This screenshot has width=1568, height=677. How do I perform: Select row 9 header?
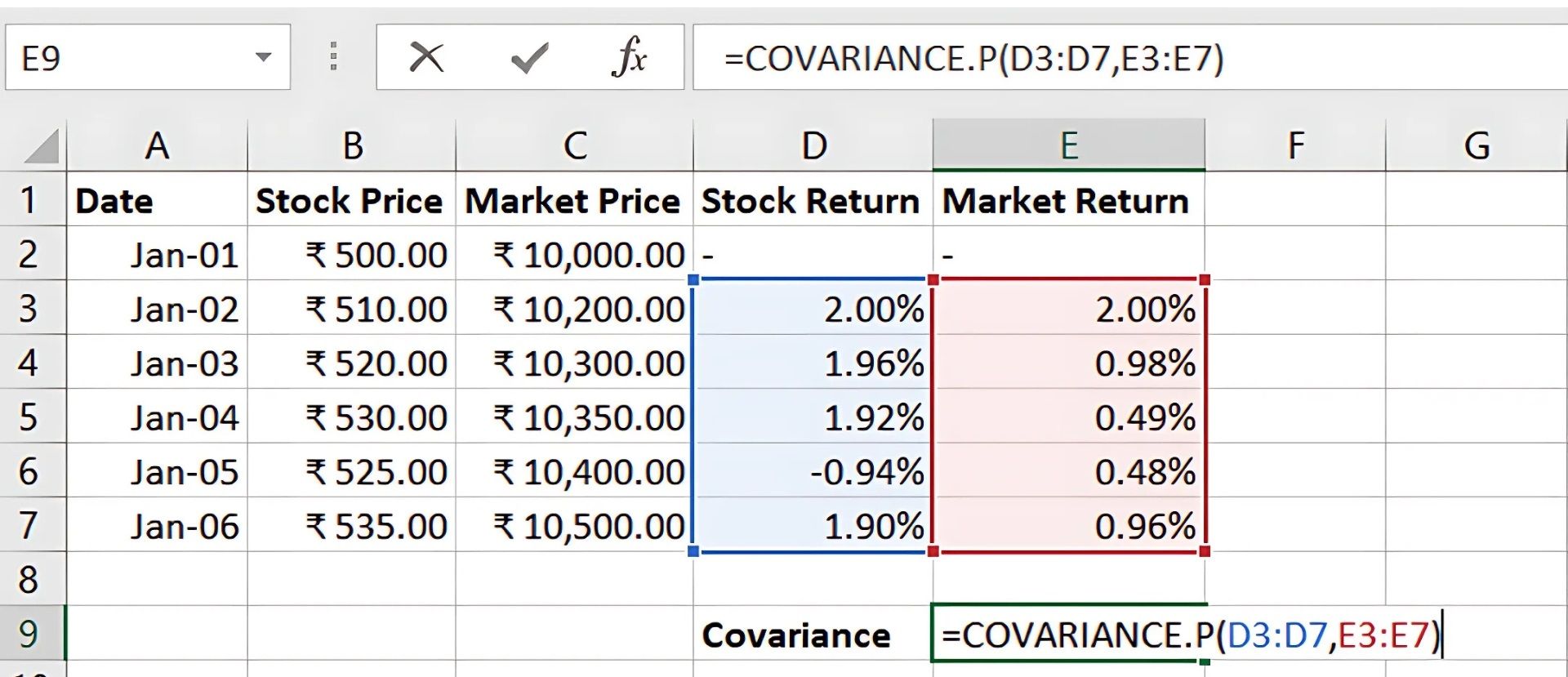coord(29,634)
